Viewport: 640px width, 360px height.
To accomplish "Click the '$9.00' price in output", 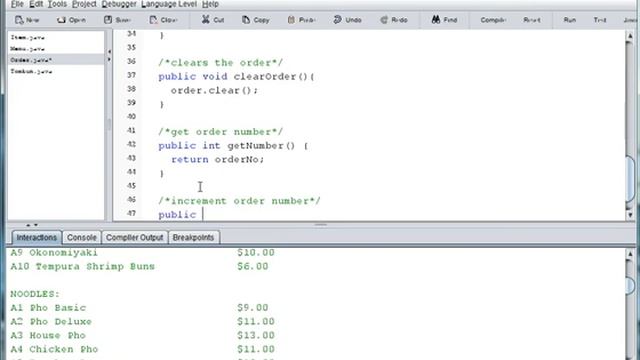I will pos(253,308).
